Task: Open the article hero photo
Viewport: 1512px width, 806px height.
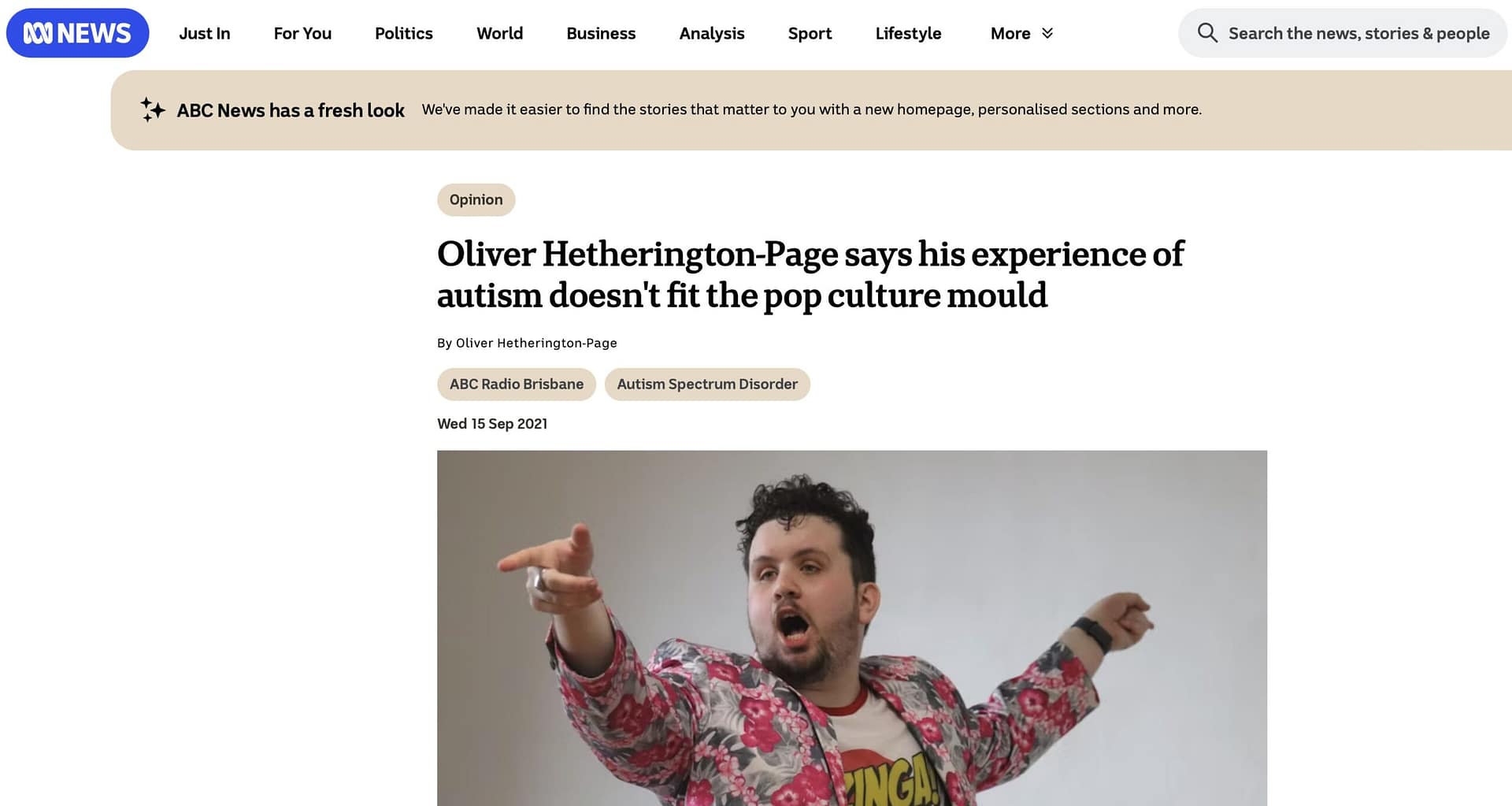Action: coord(852,628)
